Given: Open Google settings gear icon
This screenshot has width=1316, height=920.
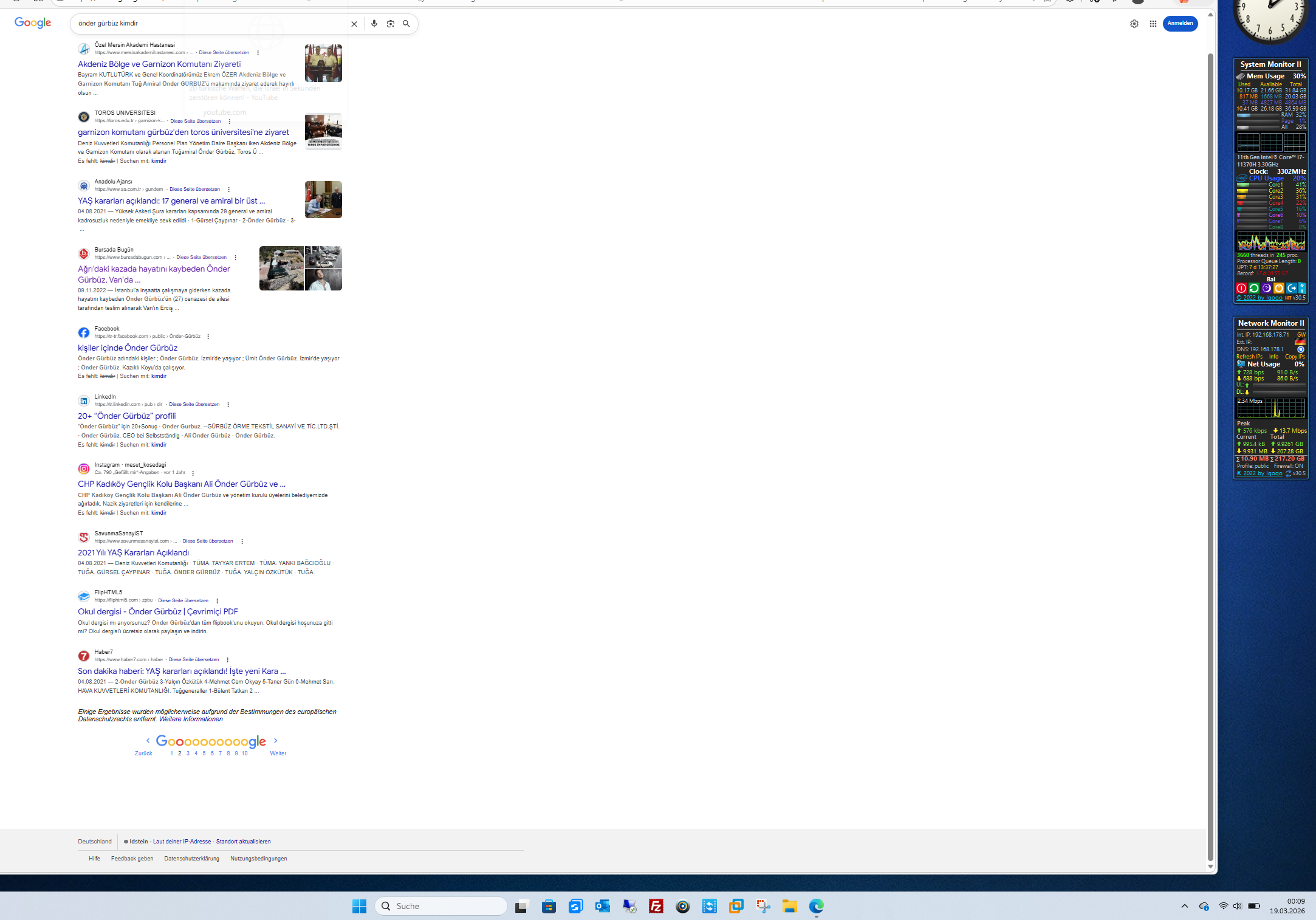Looking at the screenshot, I should pos(1134,24).
